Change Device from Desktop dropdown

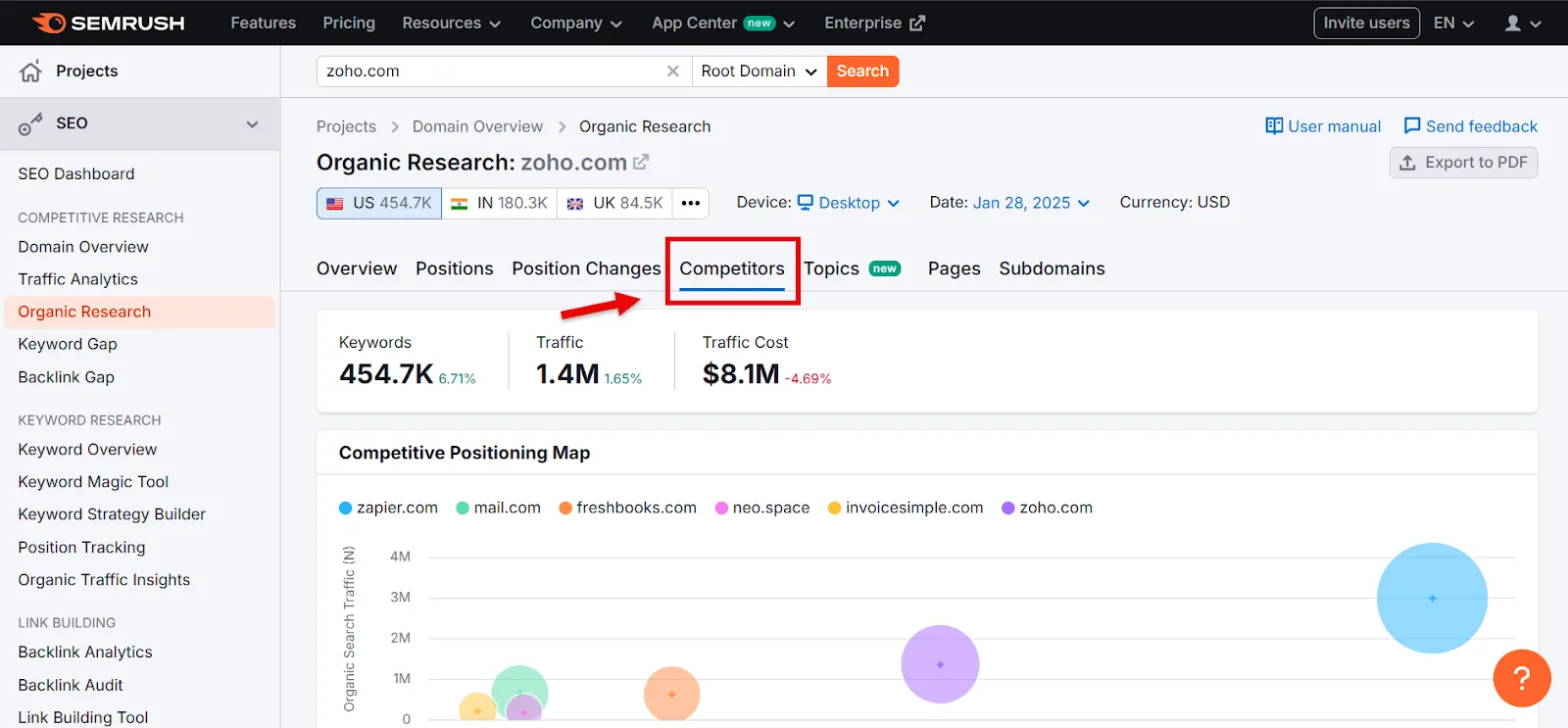pos(849,203)
